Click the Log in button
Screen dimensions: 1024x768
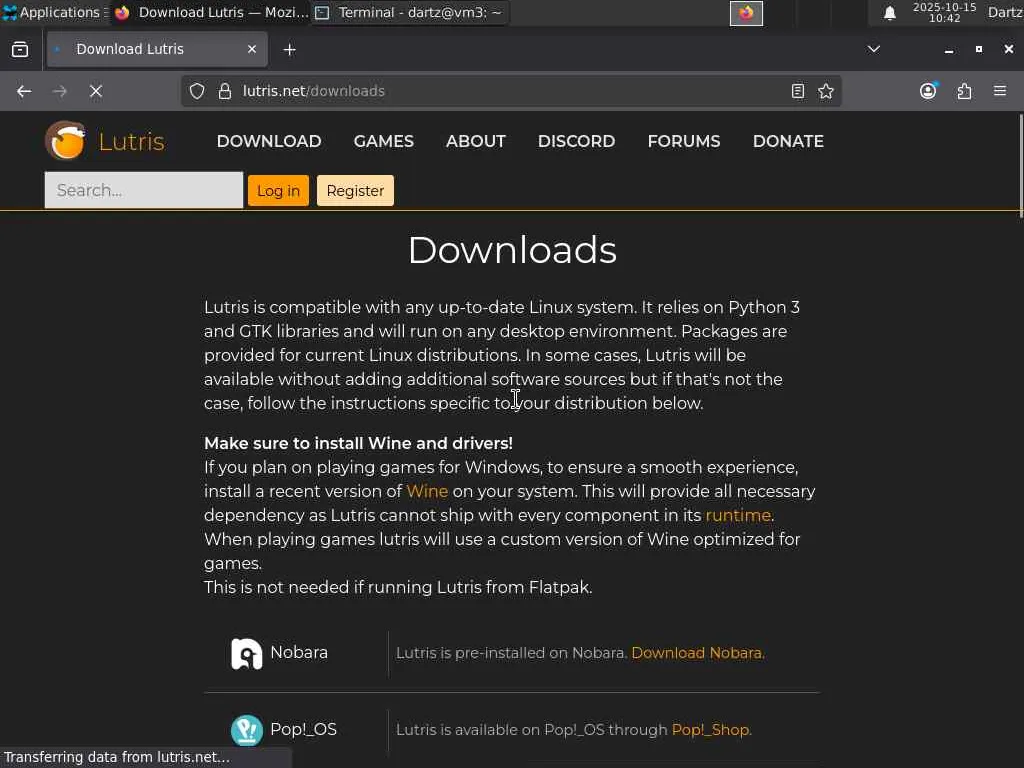(x=278, y=191)
